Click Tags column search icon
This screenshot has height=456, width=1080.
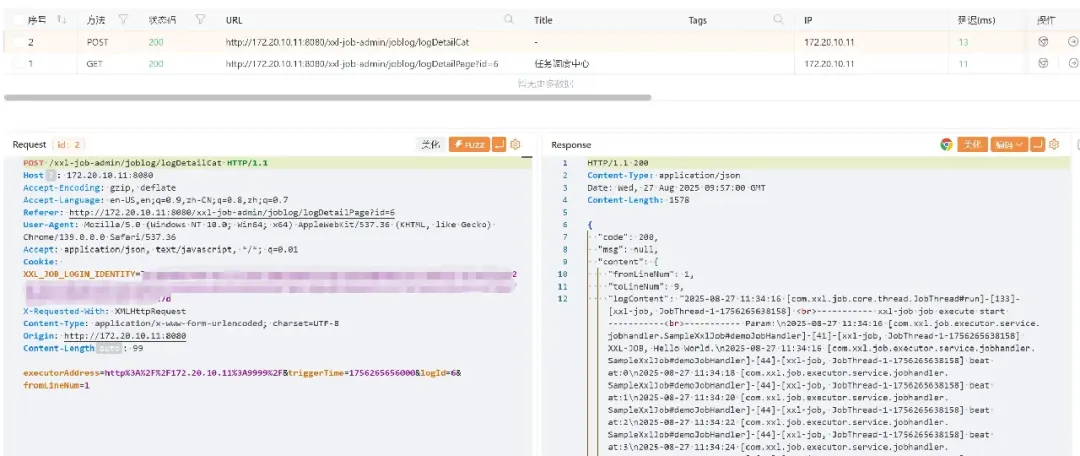tap(779, 20)
